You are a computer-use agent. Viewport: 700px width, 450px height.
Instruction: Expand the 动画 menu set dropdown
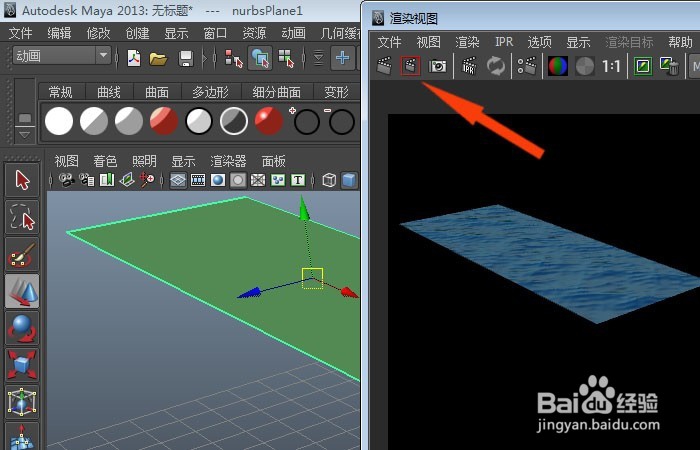tap(103, 56)
